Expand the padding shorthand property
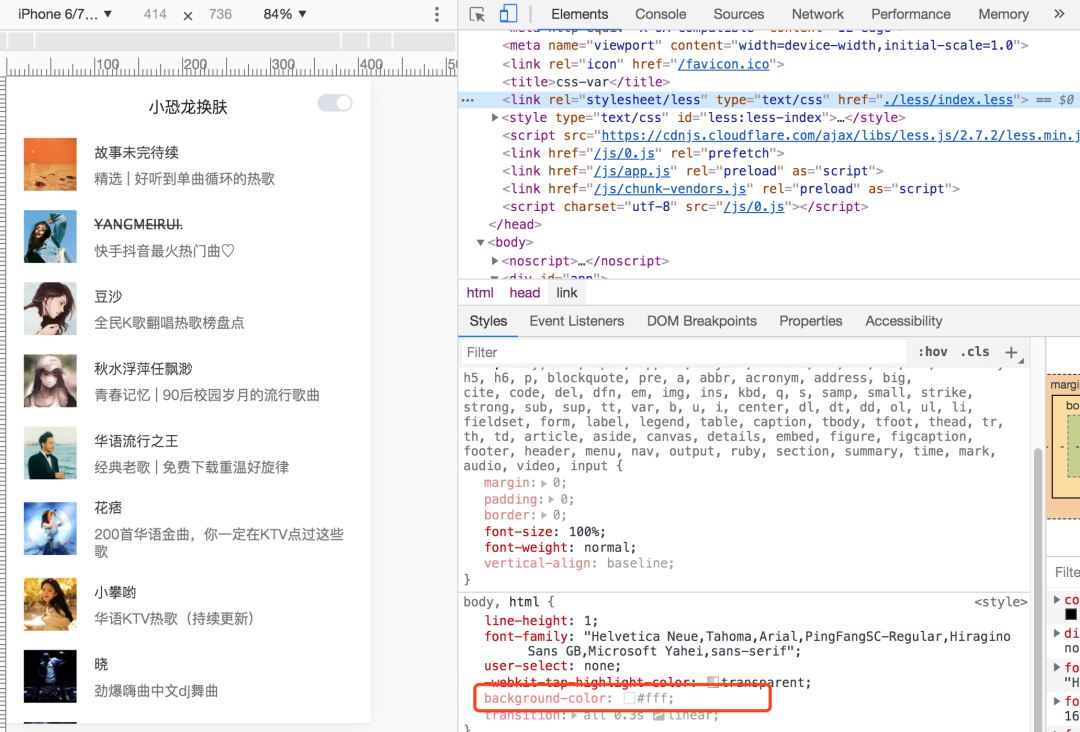Image resolution: width=1080 pixels, height=732 pixels. coord(551,499)
